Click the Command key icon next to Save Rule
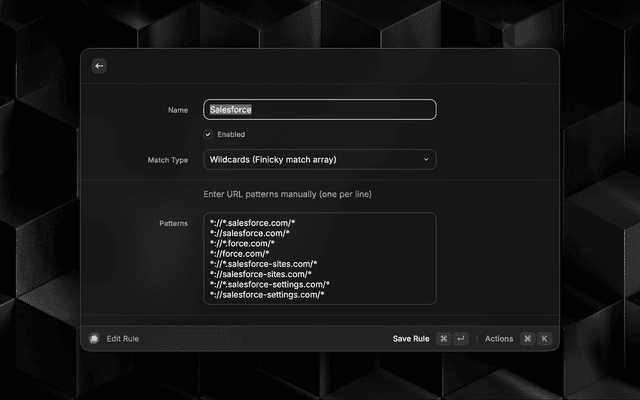 point(444,338)
